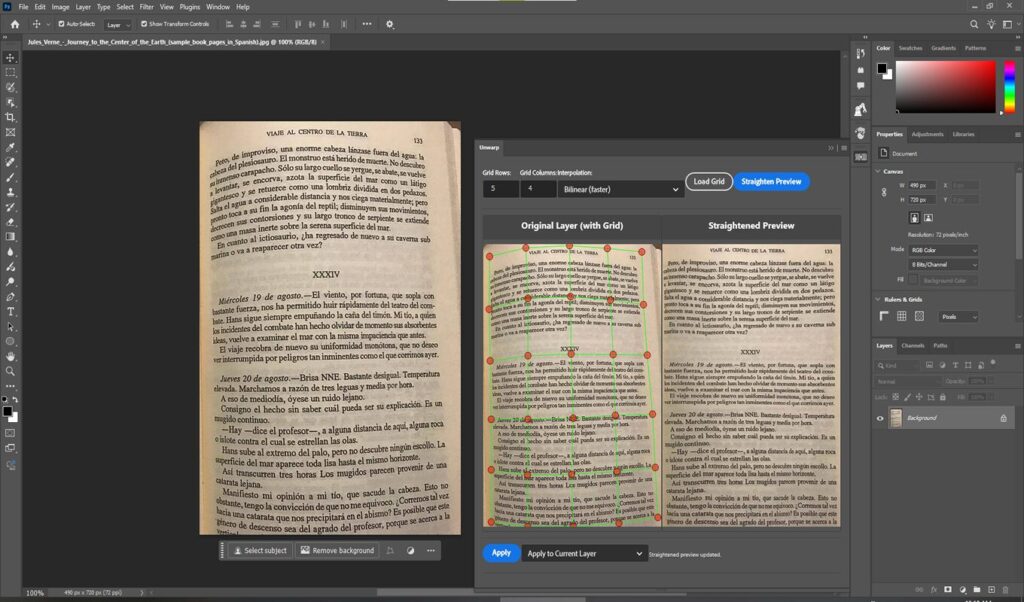The height and width of the screenshot is (602, 1024).
Task: Switch to the Adjustments tab
Action: (x=927, y=135)
